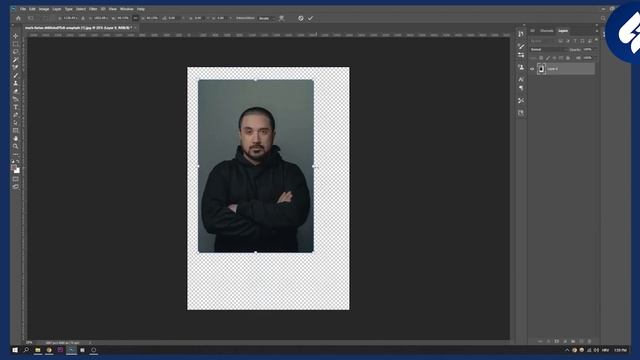Open the Window menu
Viewport: 640px width, 360px height.
pyautogui.click(x=127, y=9)
